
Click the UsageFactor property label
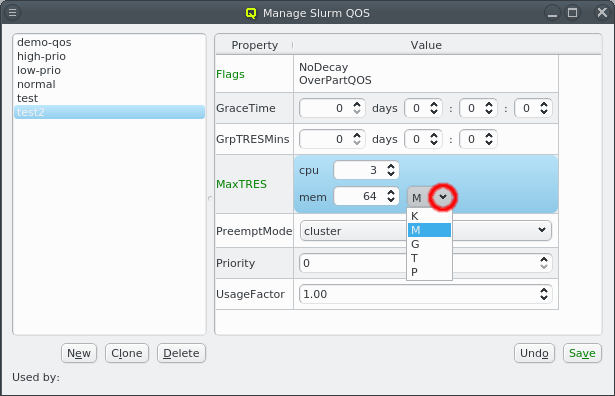click(x=250, y=294)
